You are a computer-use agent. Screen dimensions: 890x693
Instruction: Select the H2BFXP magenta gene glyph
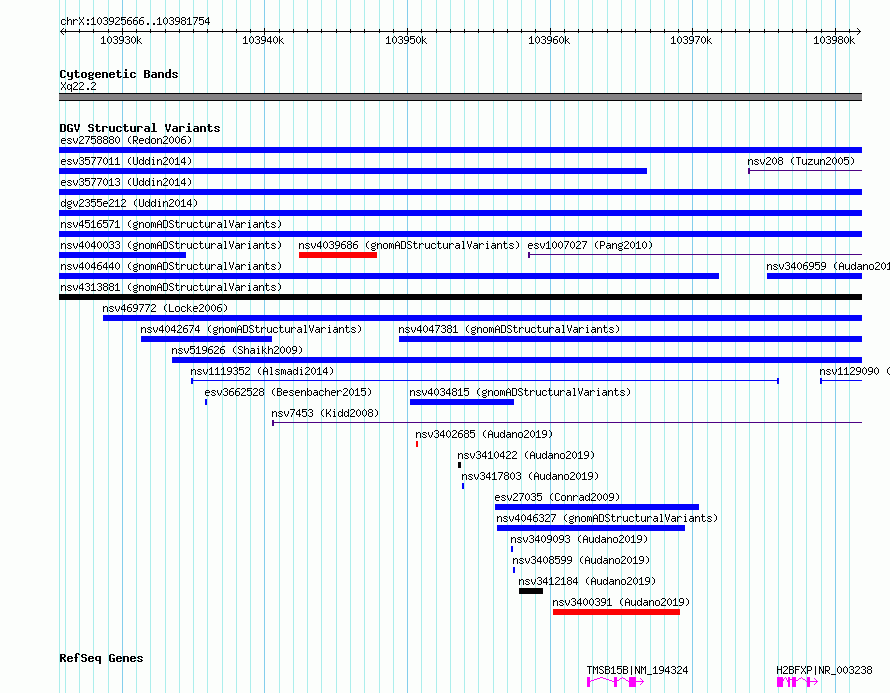click(x=797, y=682)
